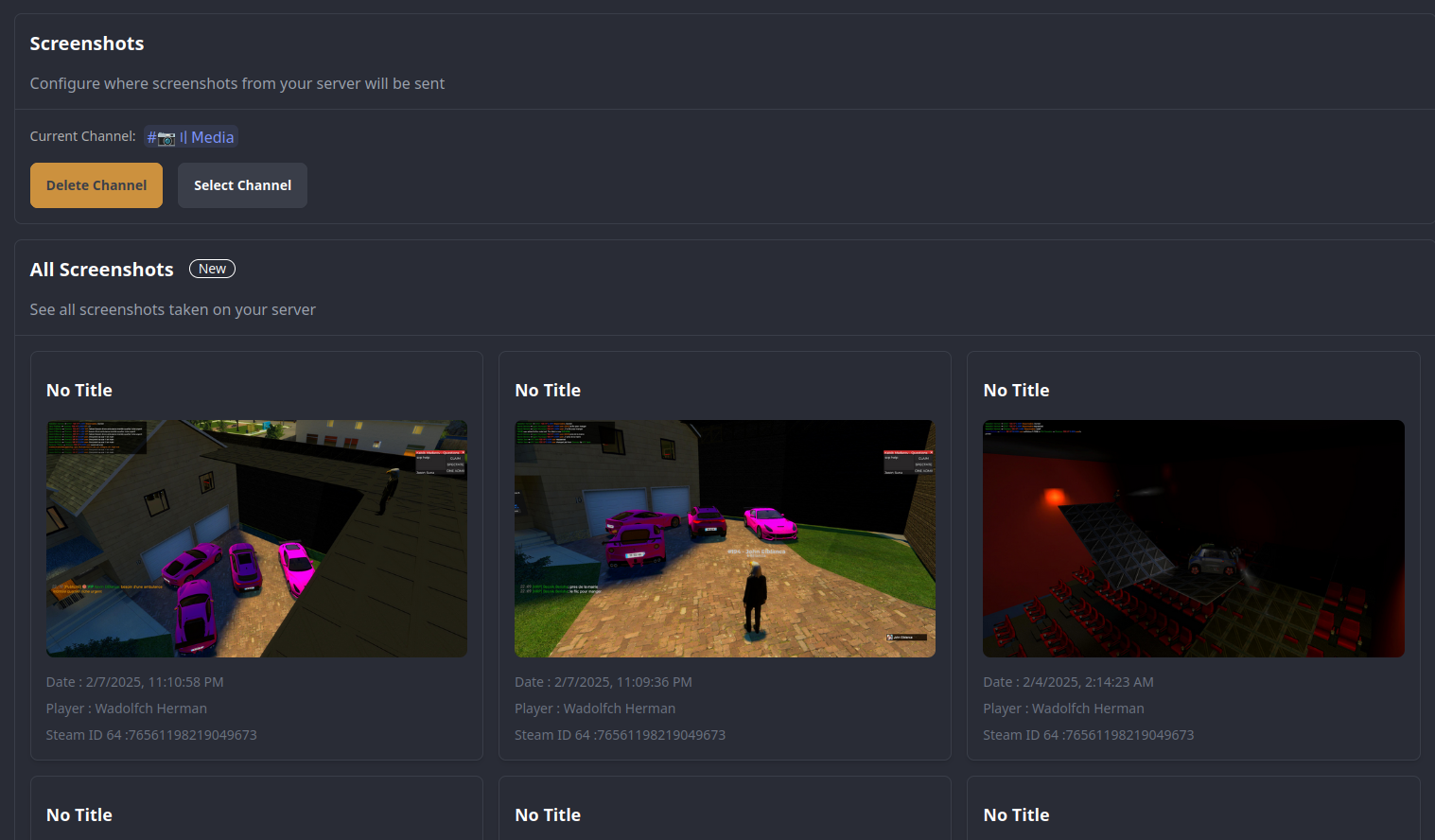Viewport: 1435px width, 840px height.
Task: Click the All Screenshots heading
Action: pyautogui.click(x=101, y=270)
